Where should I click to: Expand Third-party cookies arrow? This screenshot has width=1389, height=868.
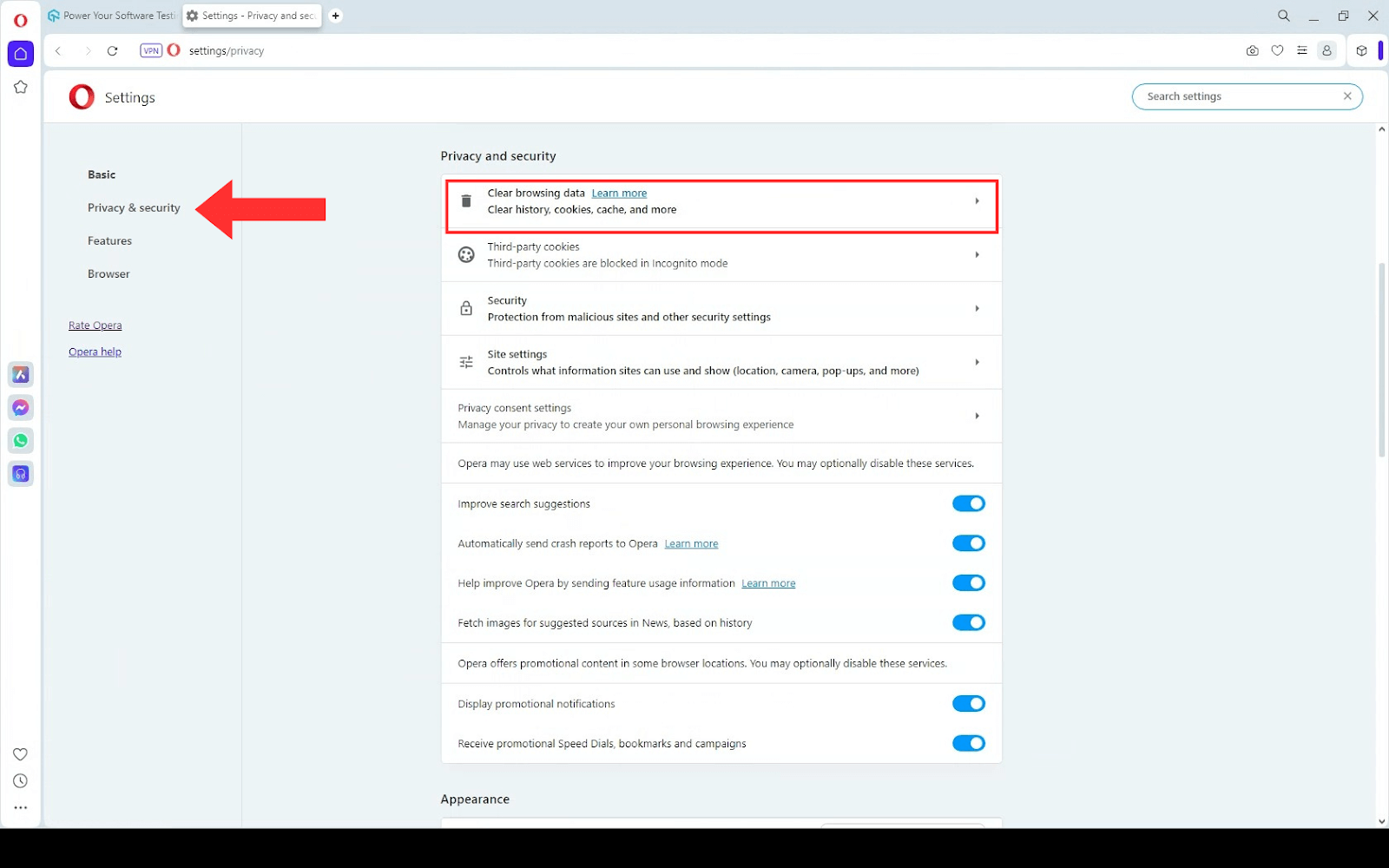pos(977,255)
